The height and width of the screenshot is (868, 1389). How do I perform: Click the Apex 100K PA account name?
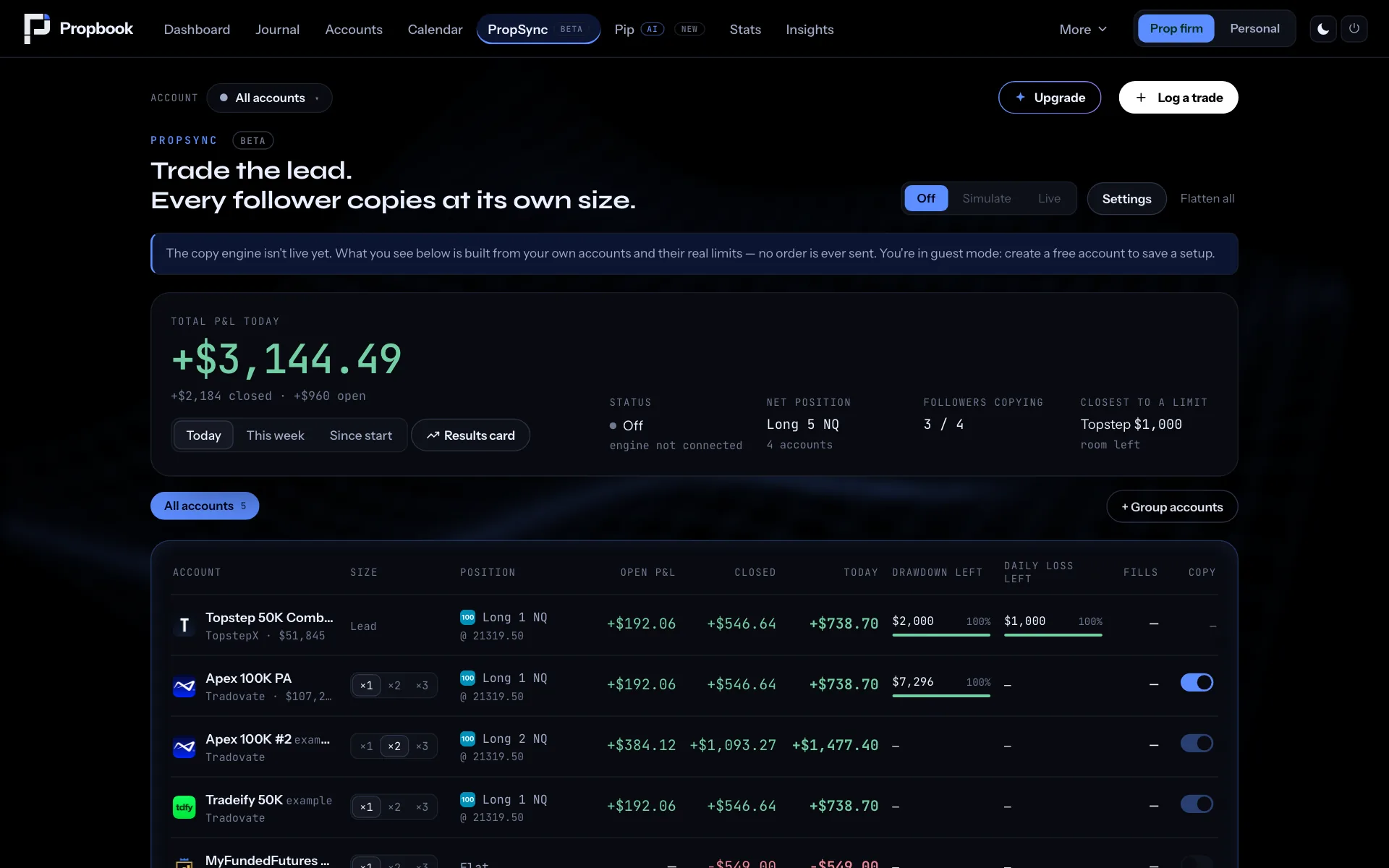point(248,678)
